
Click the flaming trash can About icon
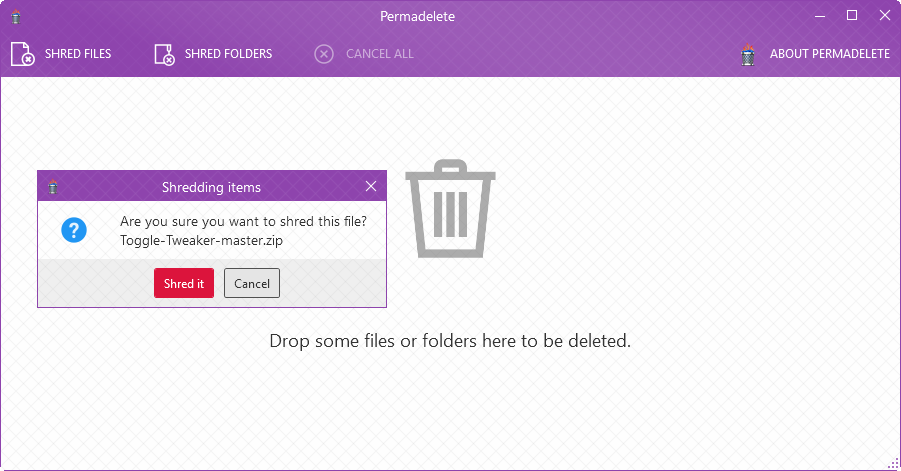click(x=748, y=54)
